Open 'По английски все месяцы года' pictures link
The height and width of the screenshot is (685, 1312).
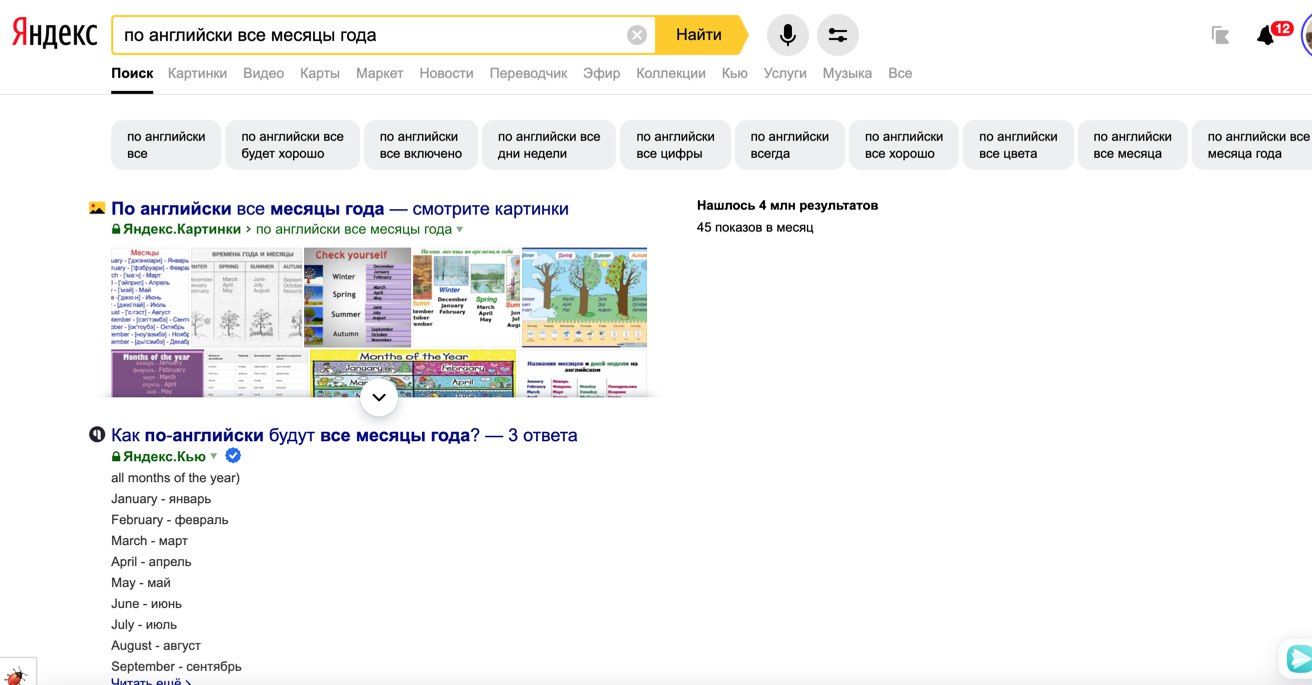click(340, 209)
